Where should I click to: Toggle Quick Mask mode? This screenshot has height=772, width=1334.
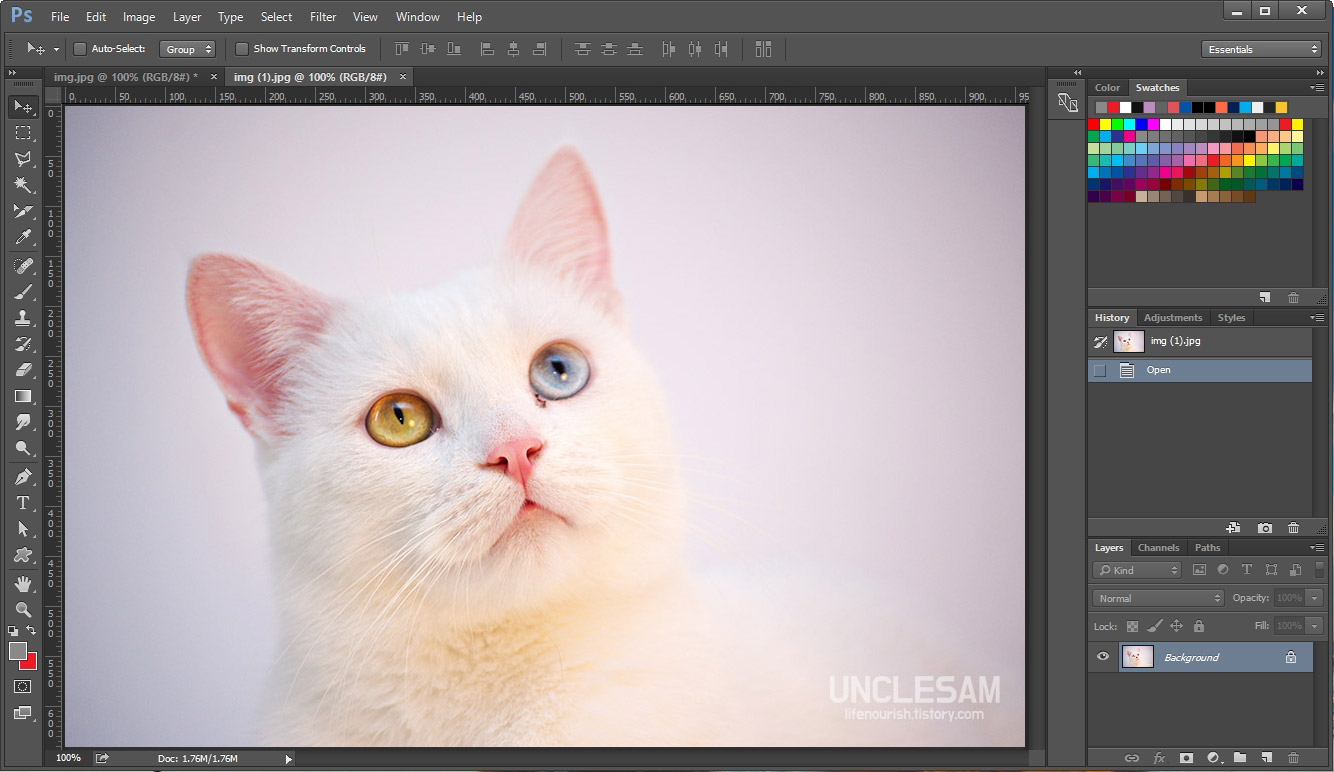click(22, 687)
